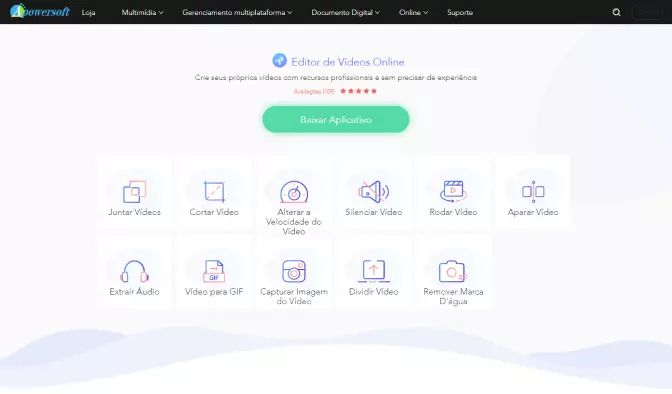Open the Suporte menu item
This screenshot has height=394, width=672.
tap(460, 12)
